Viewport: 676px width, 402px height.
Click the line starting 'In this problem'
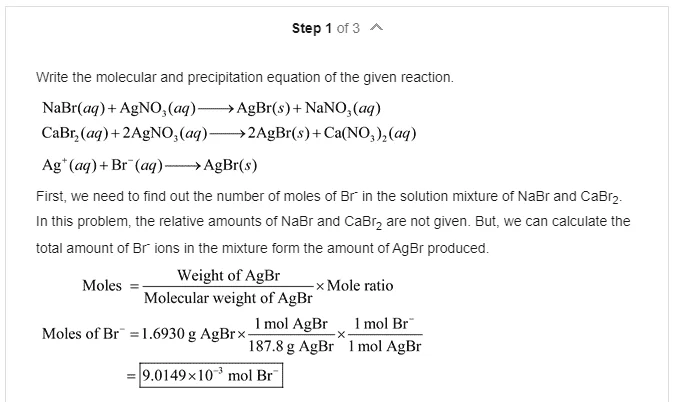click(333, 222)
